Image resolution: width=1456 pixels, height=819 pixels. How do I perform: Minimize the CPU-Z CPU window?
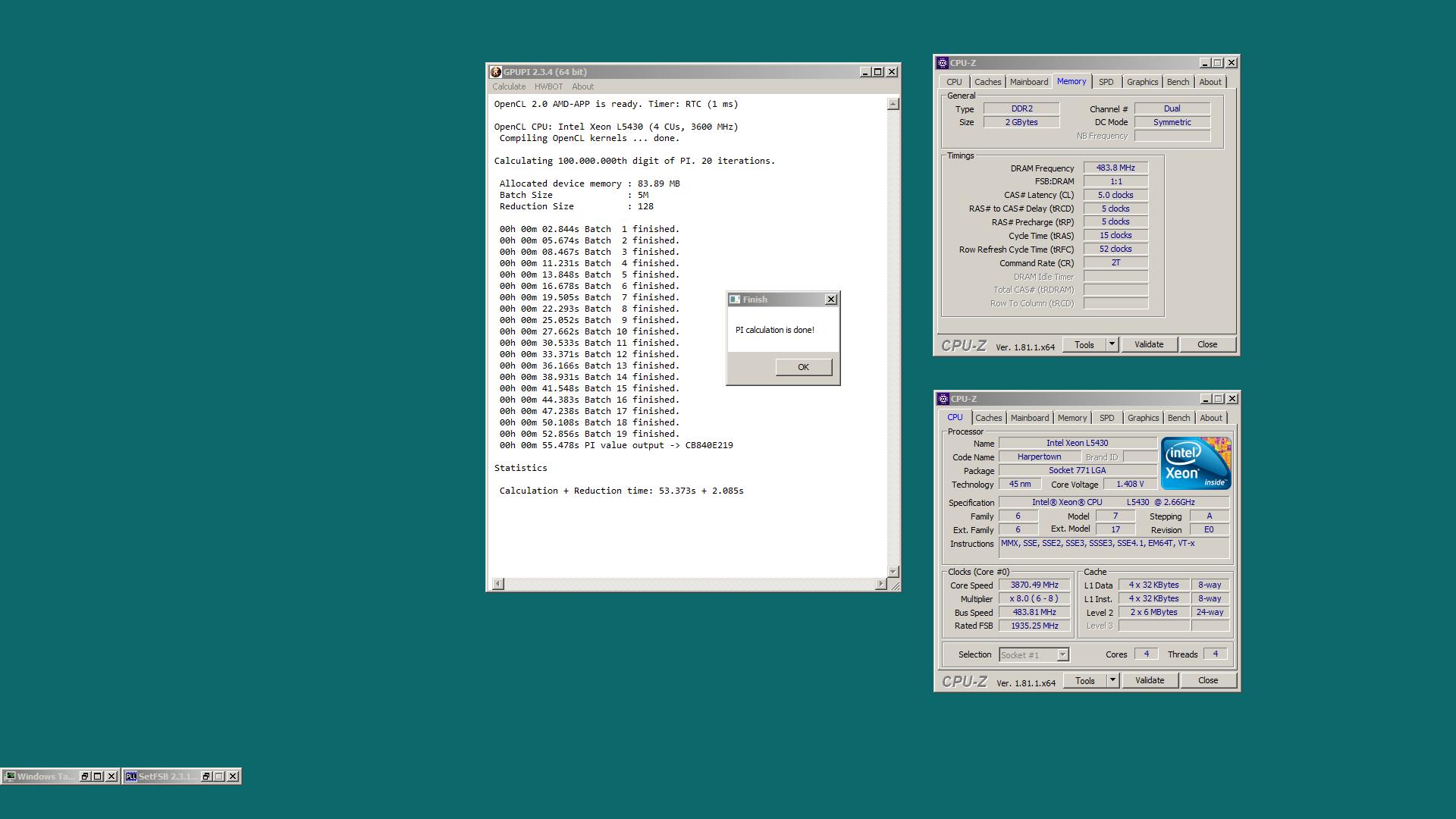(x=1206, y=399)
